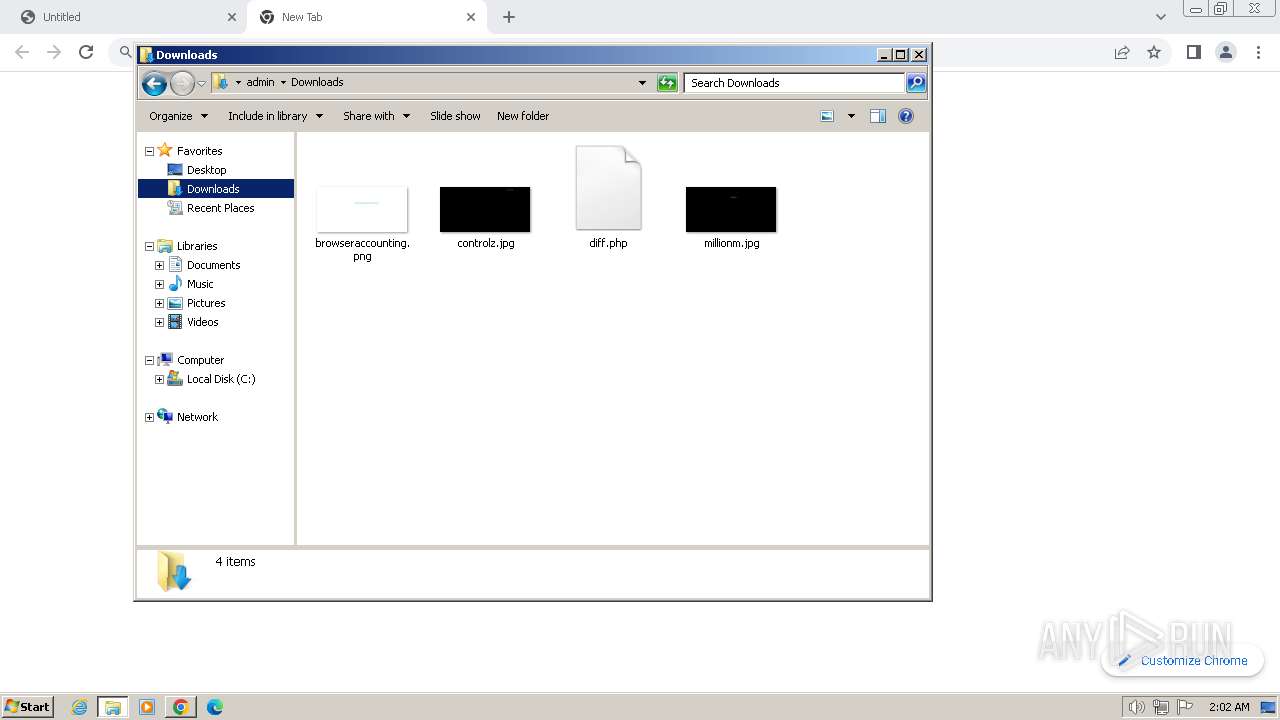The image size is (1280, 720).
Task: Start Slide show
Action: click(x=455, y=116)
